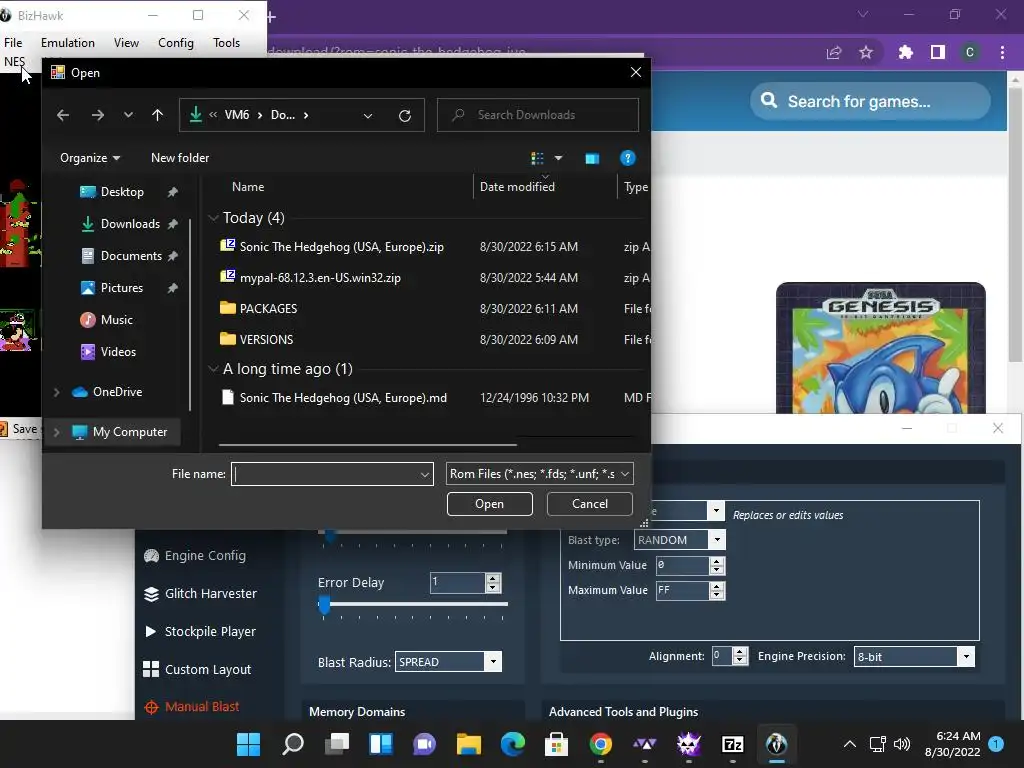This screenshot has height=768, width=1024.
Task: Create a New folder
Action: pos(180,158)
